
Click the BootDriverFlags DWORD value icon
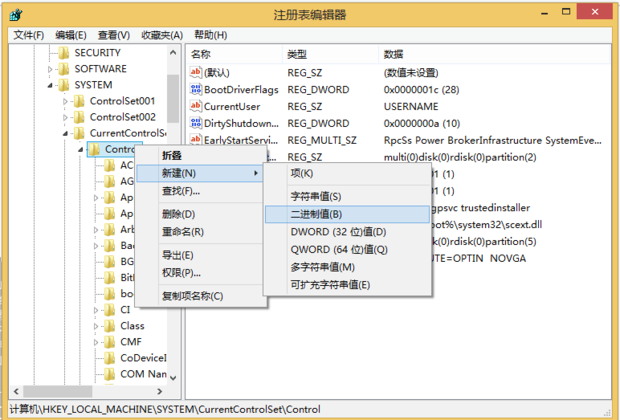196,90
